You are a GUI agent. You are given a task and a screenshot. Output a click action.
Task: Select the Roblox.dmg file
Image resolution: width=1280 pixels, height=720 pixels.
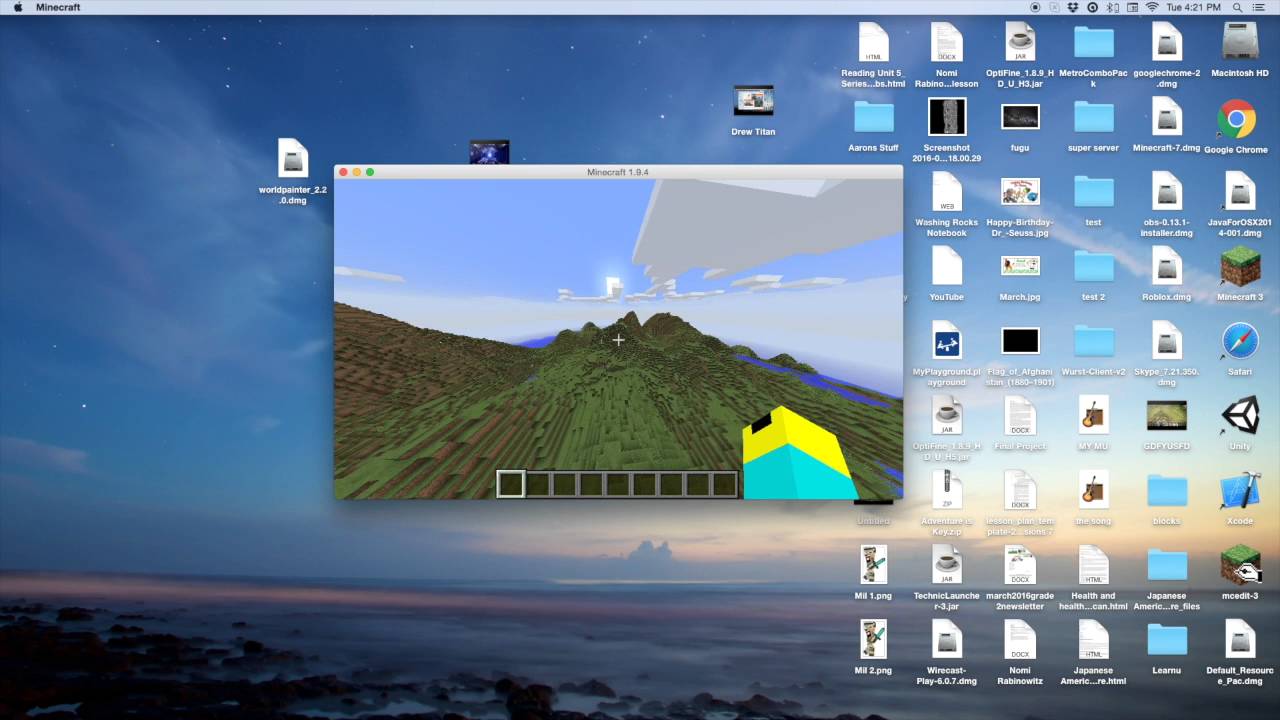[1167, 266]
